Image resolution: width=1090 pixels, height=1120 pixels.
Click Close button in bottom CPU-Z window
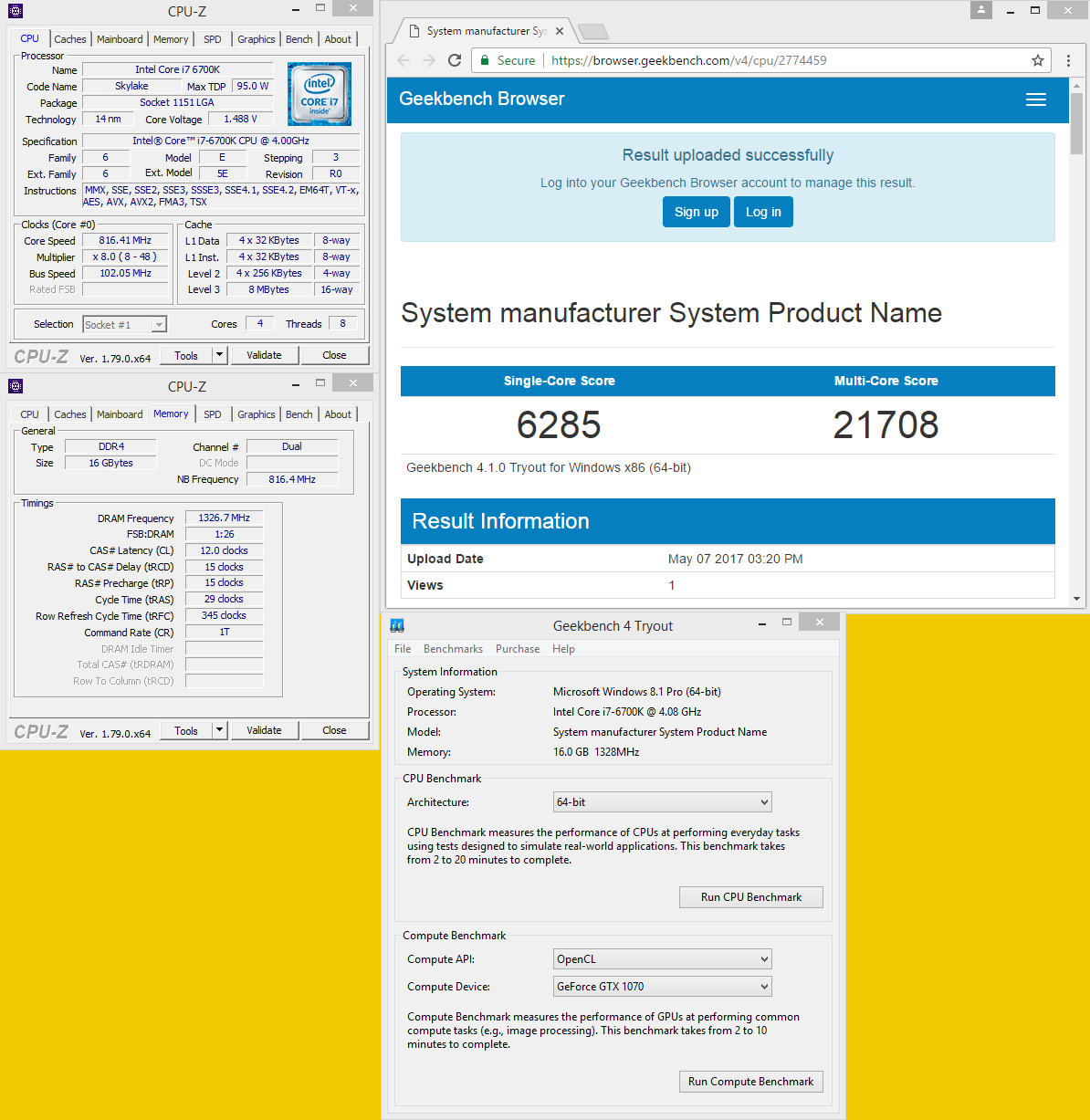coord(334,730)
